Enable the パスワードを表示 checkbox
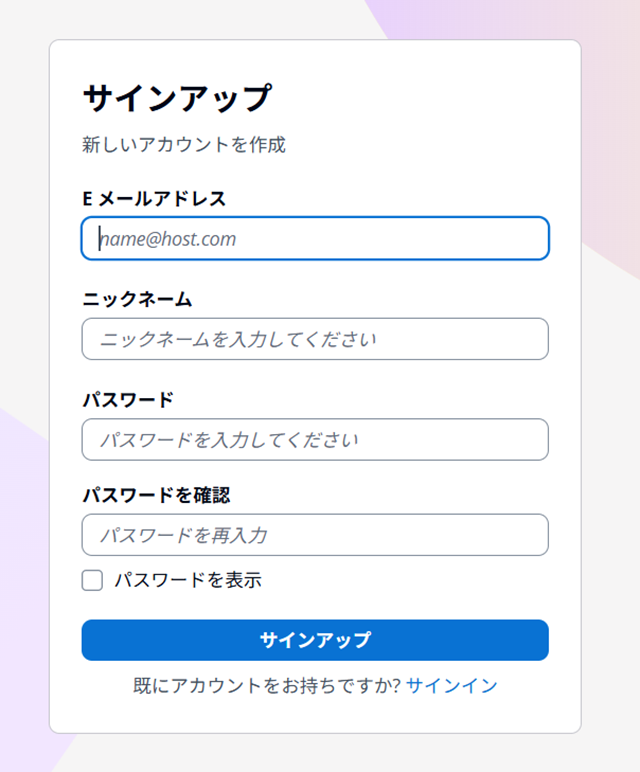This screenshot has width=640, height=772. [x=92, y=580]
